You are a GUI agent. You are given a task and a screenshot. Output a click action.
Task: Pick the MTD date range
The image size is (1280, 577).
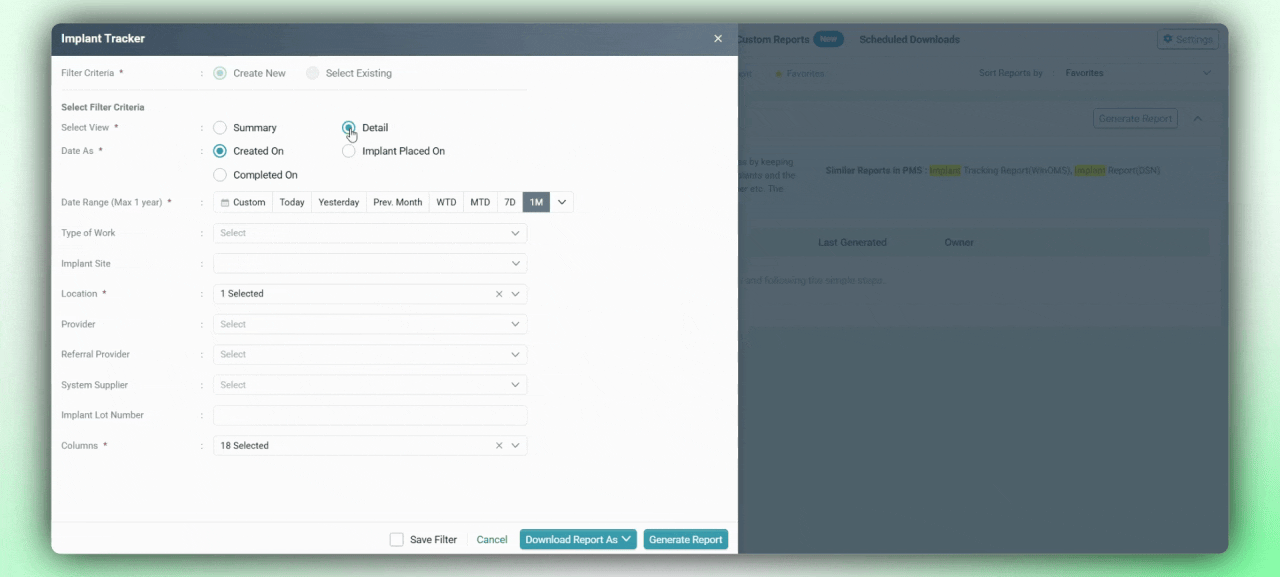480,202
